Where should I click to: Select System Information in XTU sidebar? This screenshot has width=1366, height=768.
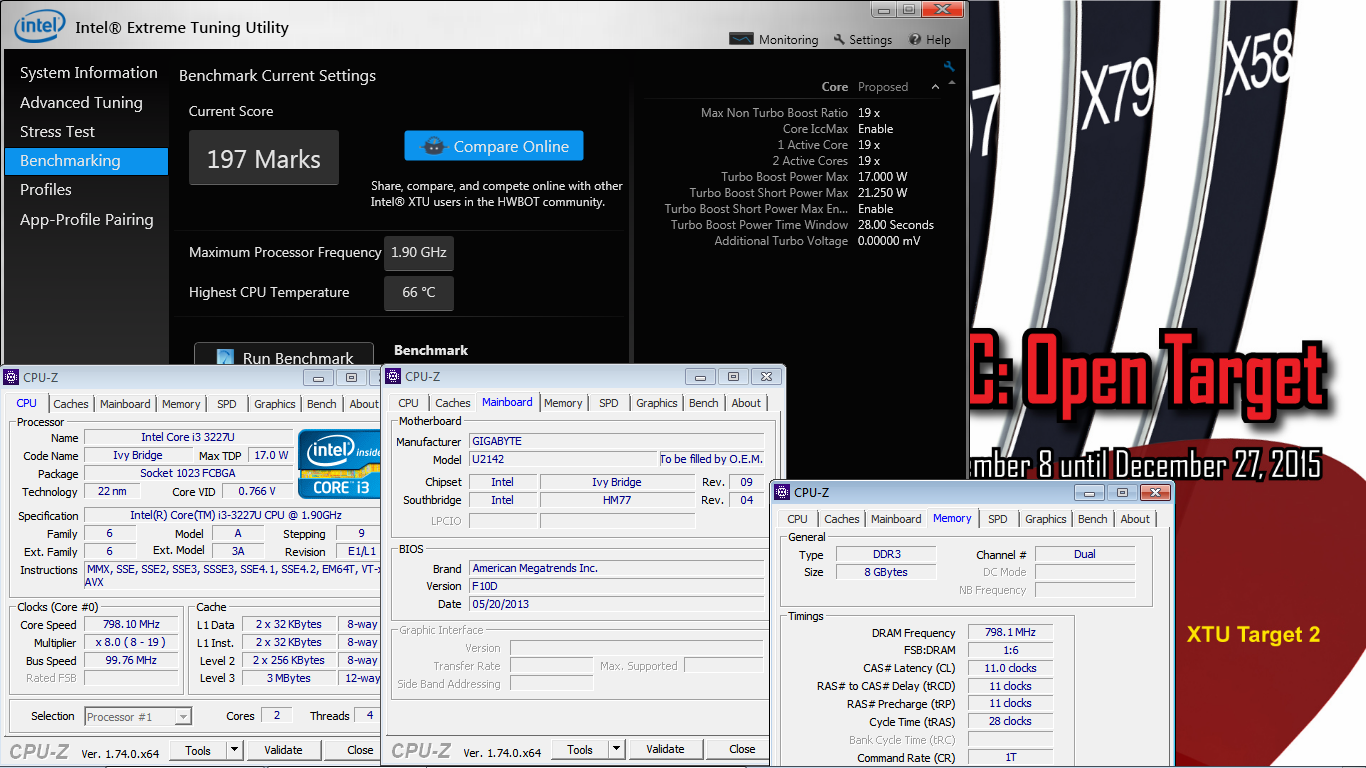click(x=89, y=73)
